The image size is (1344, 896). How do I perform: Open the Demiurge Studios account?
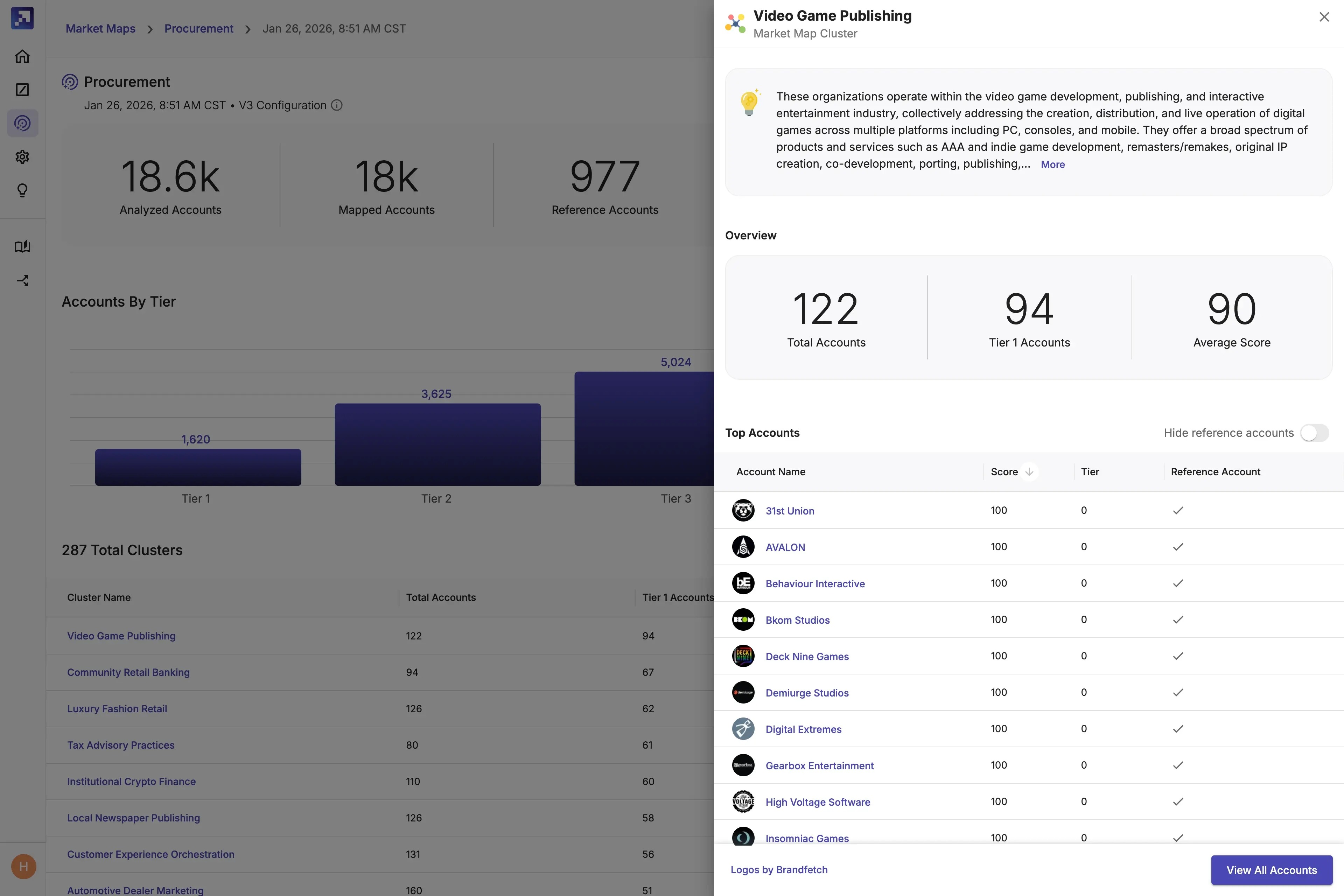pos(807,693)
